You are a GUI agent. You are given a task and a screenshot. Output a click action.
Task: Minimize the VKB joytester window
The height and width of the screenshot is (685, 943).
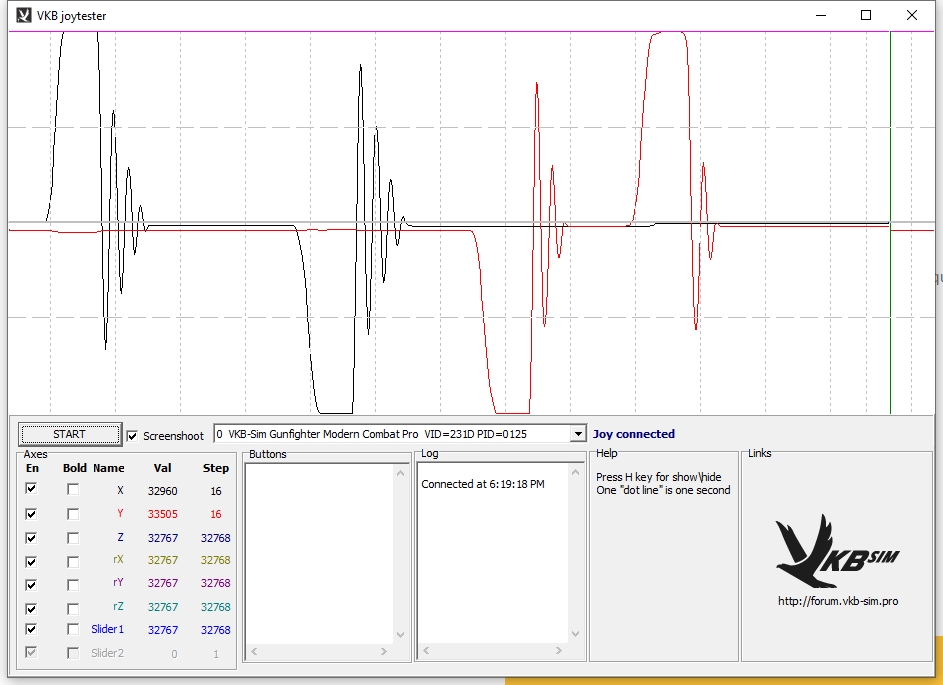coord(820,15)
